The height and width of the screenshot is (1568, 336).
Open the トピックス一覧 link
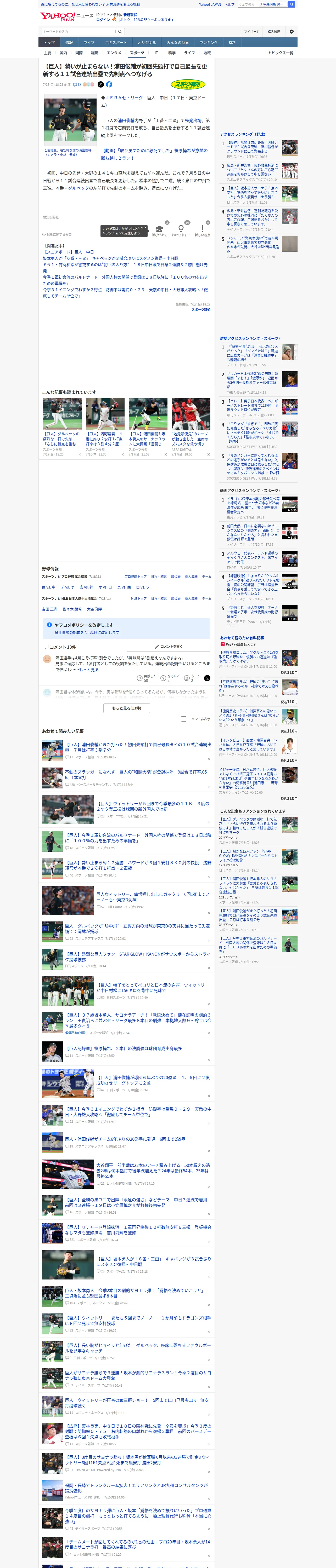[281, 53]
